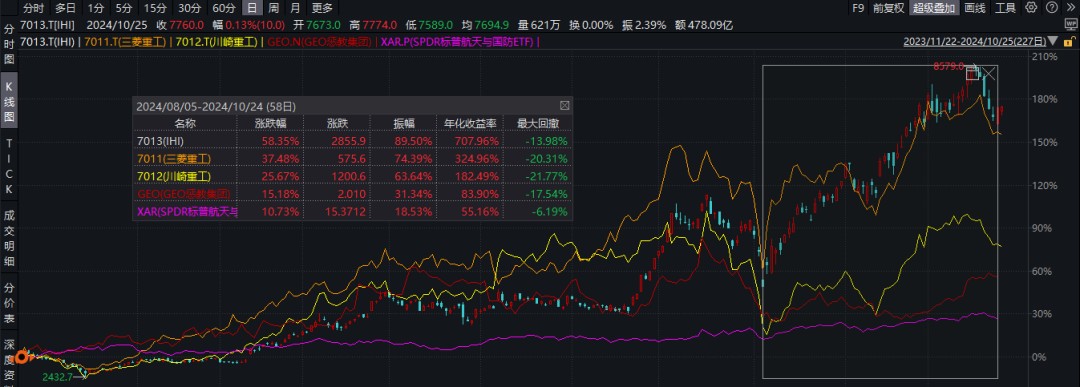Image resolution: width=1080 pixels, height=387 pixels.
Task: Click the 58.35% gain cell
Action: tap(281, 140)
